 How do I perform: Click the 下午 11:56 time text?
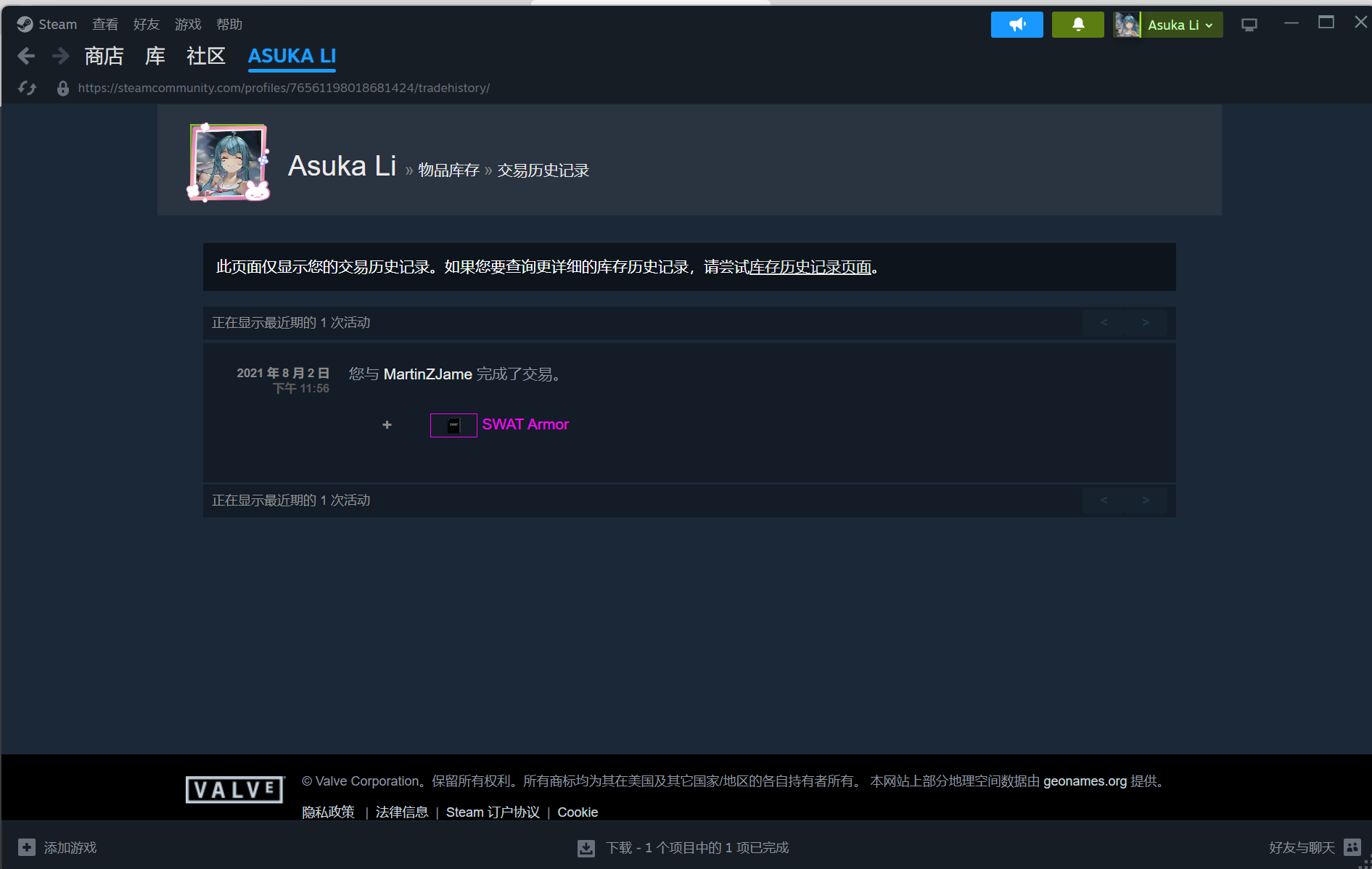click(301, 389)
